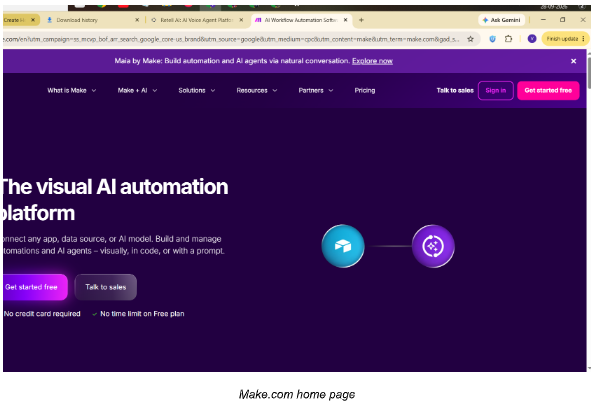Click Ask Gemini button
Image resolution: width=591 pixels, height=402 pixels.
pos(502,20)
